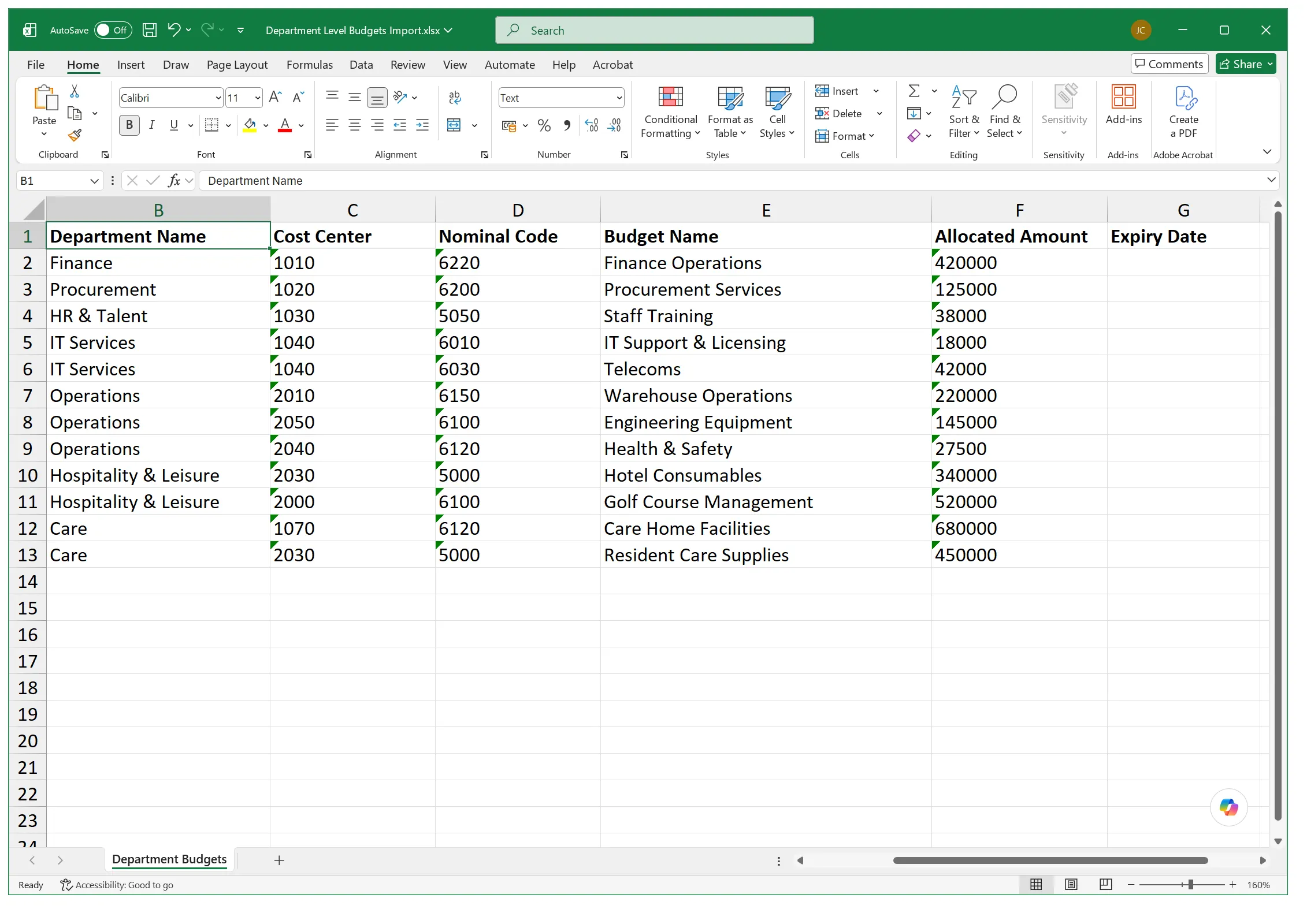Open Sort & Filter menu
This screenshot has height=924, width=1307.
964,113
